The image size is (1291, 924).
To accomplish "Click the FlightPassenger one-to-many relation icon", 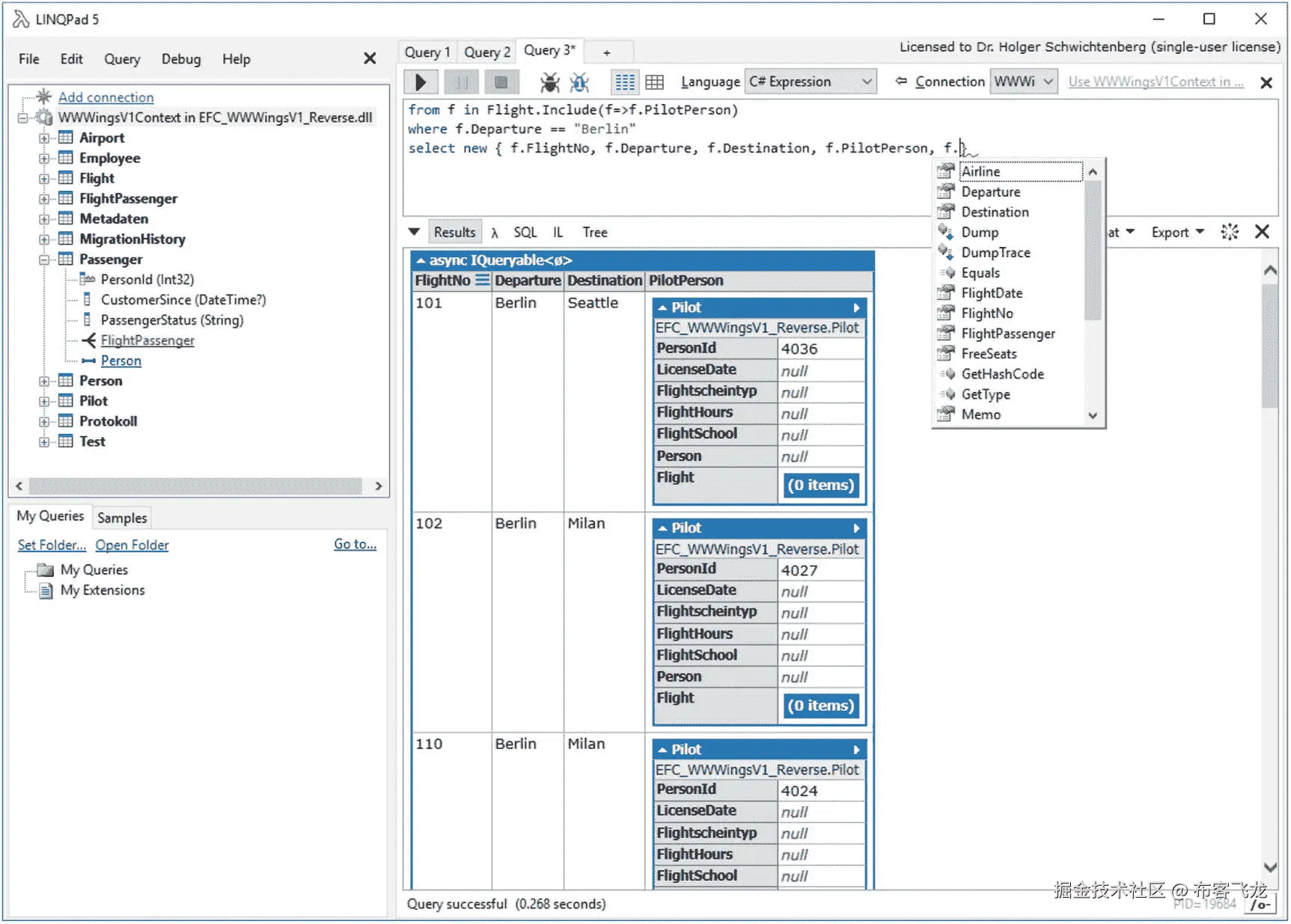I will 88,340.
